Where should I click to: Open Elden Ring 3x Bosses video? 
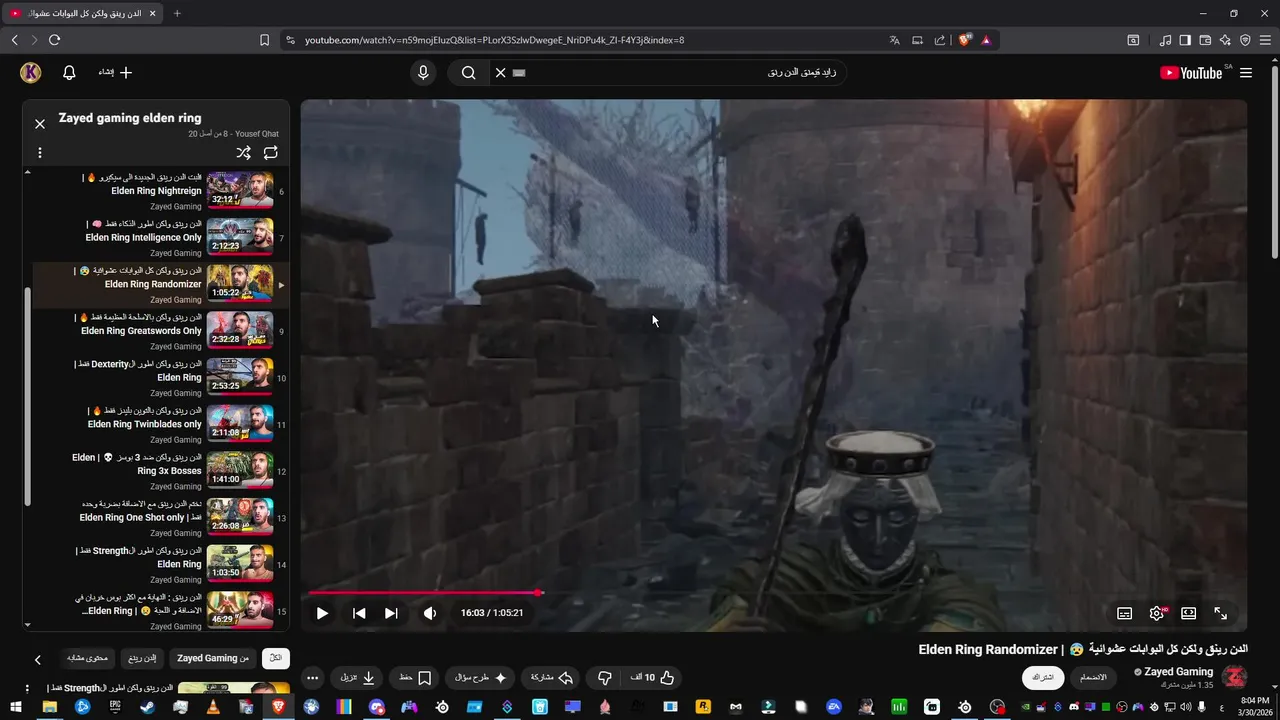tap(160, 471)
